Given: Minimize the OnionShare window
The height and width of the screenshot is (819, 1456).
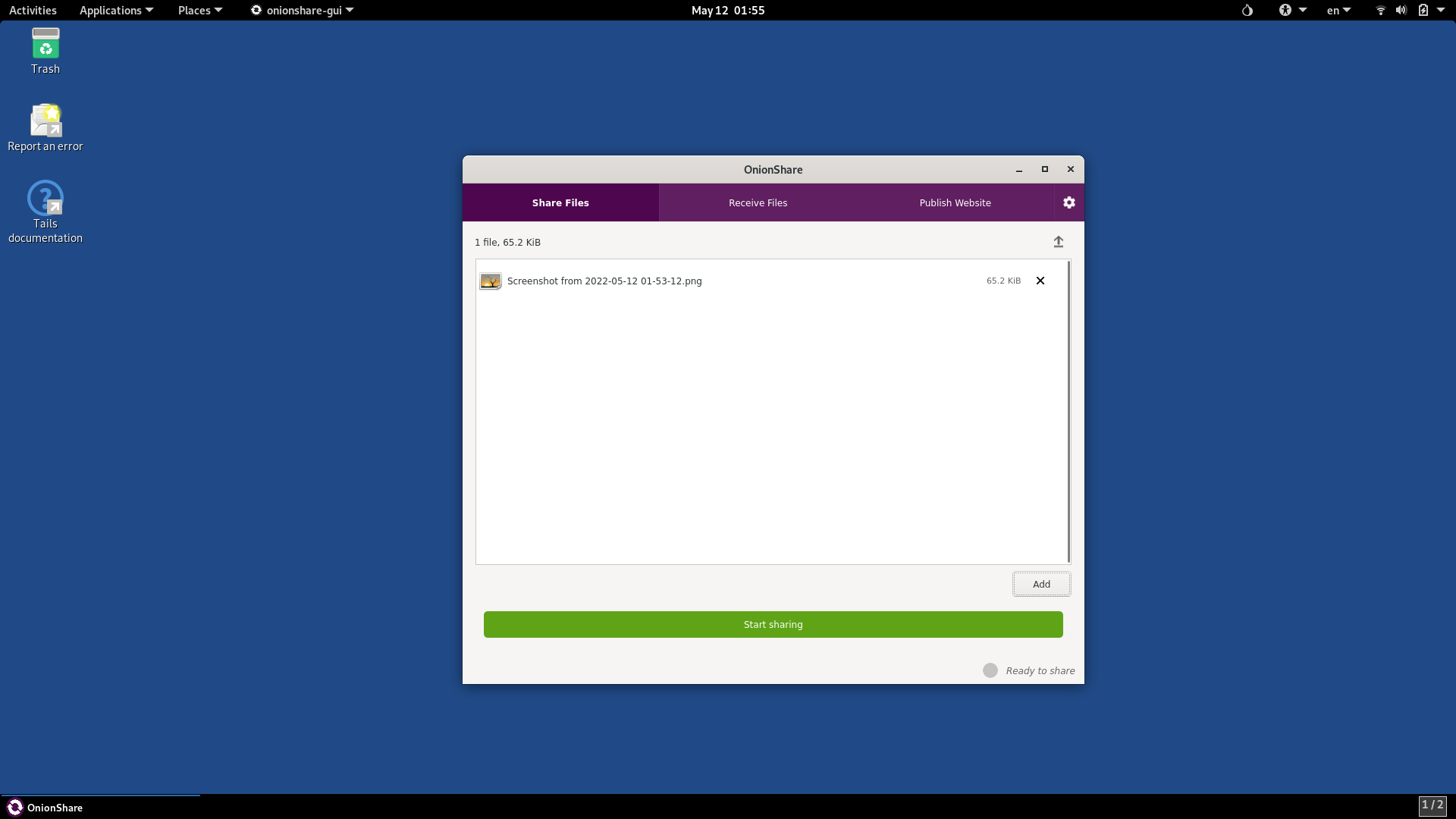Looking at the screenshot, I should [x=1019, y=170].
